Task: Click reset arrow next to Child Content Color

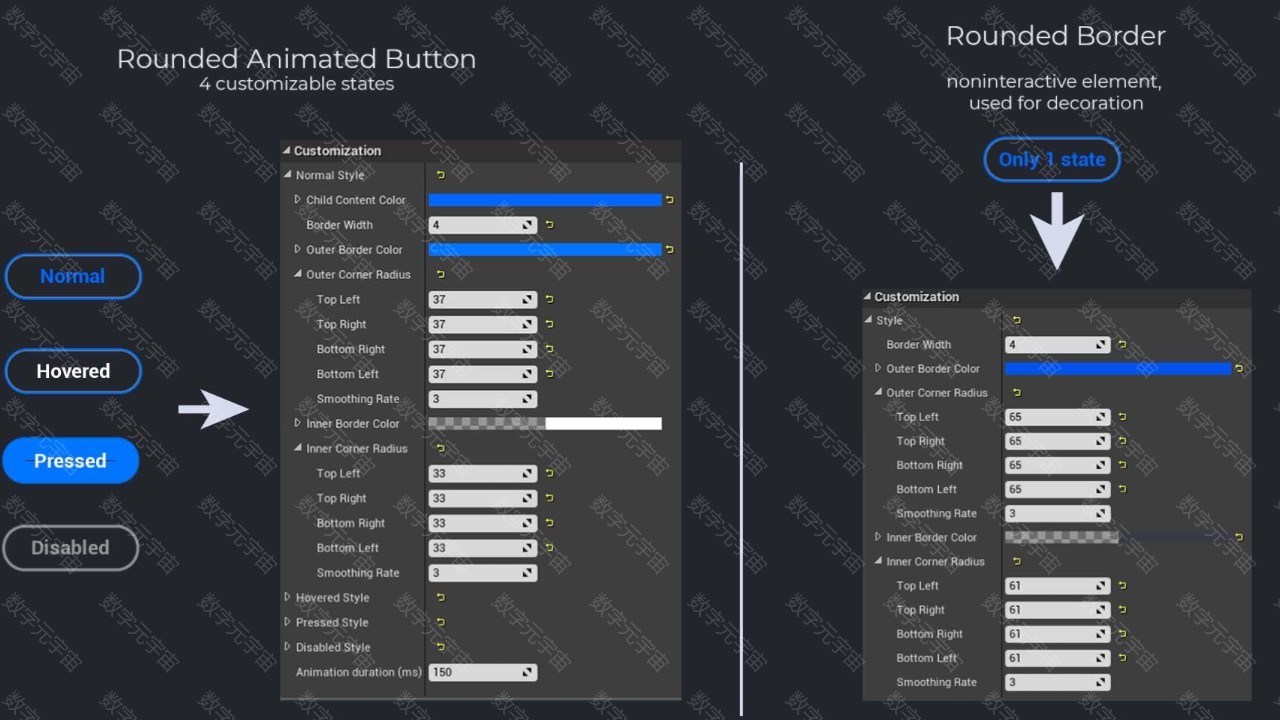Action: coord(669,200)
